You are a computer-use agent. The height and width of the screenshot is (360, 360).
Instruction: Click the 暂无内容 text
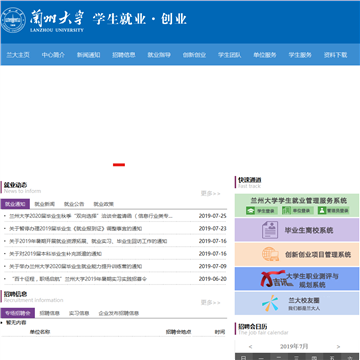pyautogui.click(x=16, y=323)
